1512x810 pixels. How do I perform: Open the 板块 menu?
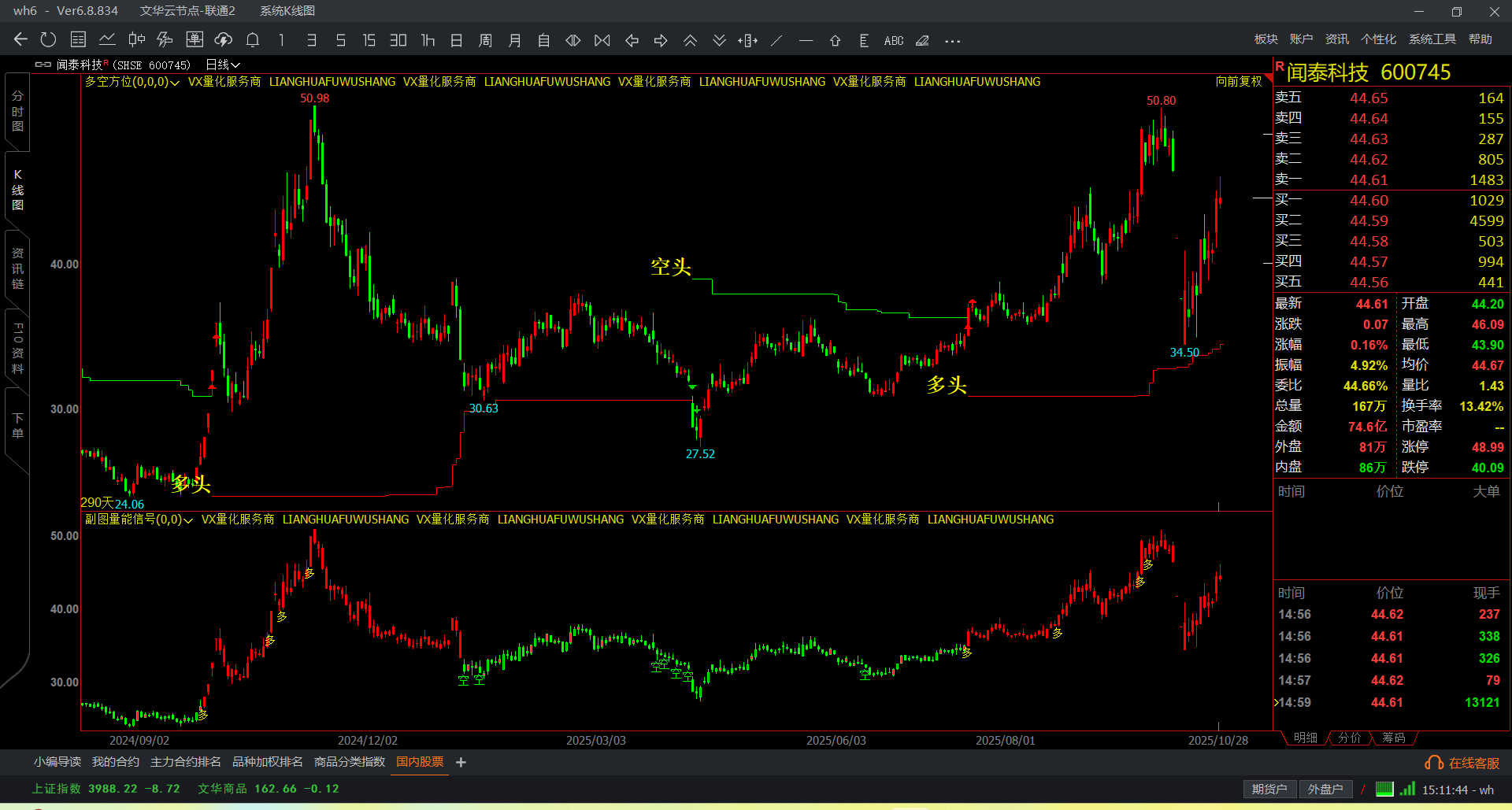tap(1266, 39)
